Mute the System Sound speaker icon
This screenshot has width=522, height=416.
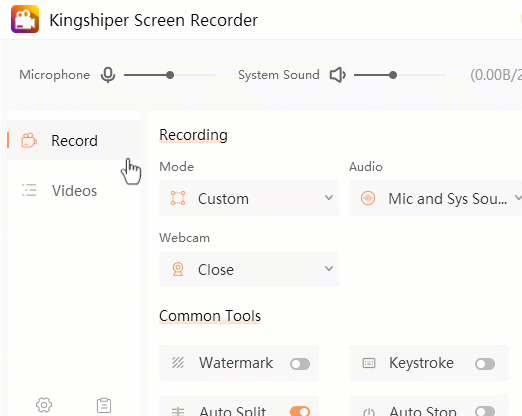(x=338, y=75)
